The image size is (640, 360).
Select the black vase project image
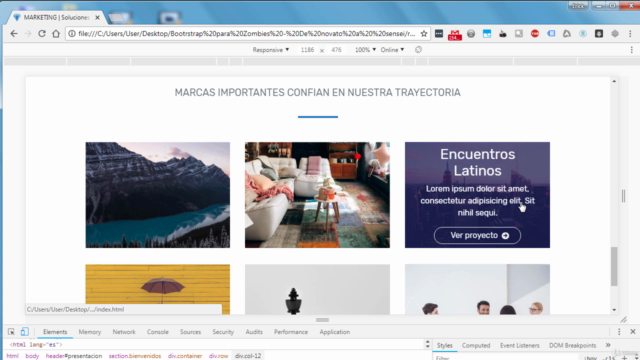pos(317,289)
